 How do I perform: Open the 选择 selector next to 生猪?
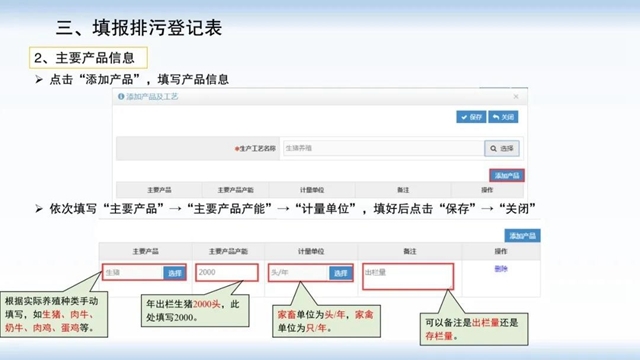(x=175, y=273)
